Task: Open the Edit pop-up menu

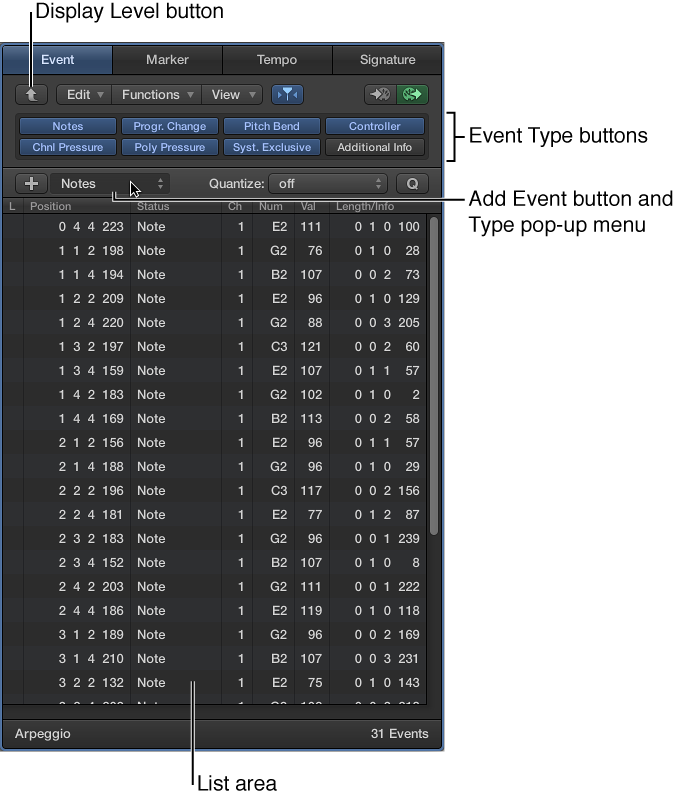Action: point(84,95)
